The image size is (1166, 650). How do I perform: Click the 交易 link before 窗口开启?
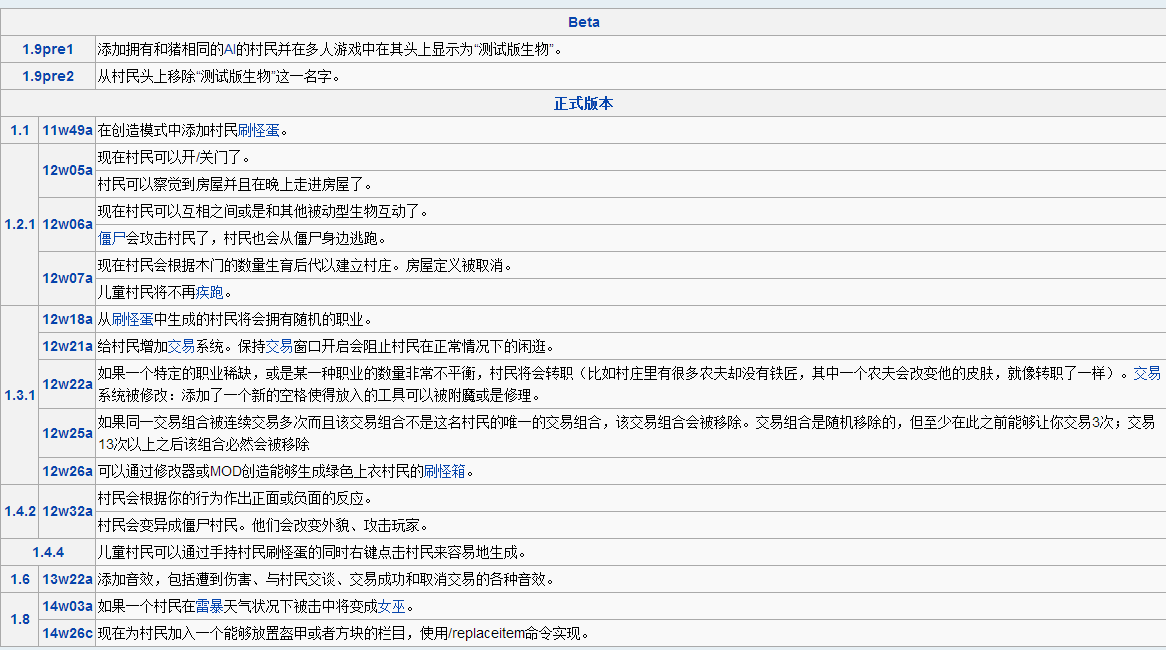point(280,346)
